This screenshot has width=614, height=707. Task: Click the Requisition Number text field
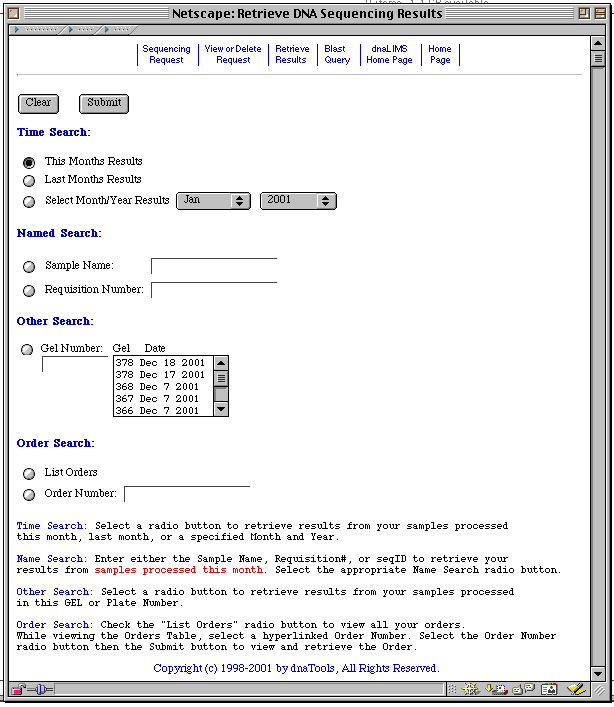click(x=214, y=290)
